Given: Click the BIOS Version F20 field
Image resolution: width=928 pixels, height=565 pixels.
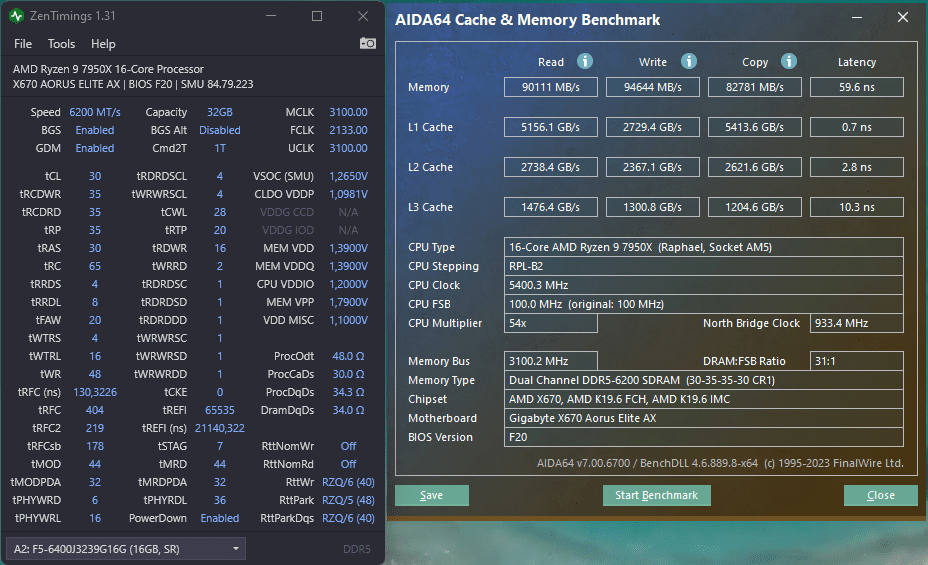Looking at the screenshot, I should [704, 437].
